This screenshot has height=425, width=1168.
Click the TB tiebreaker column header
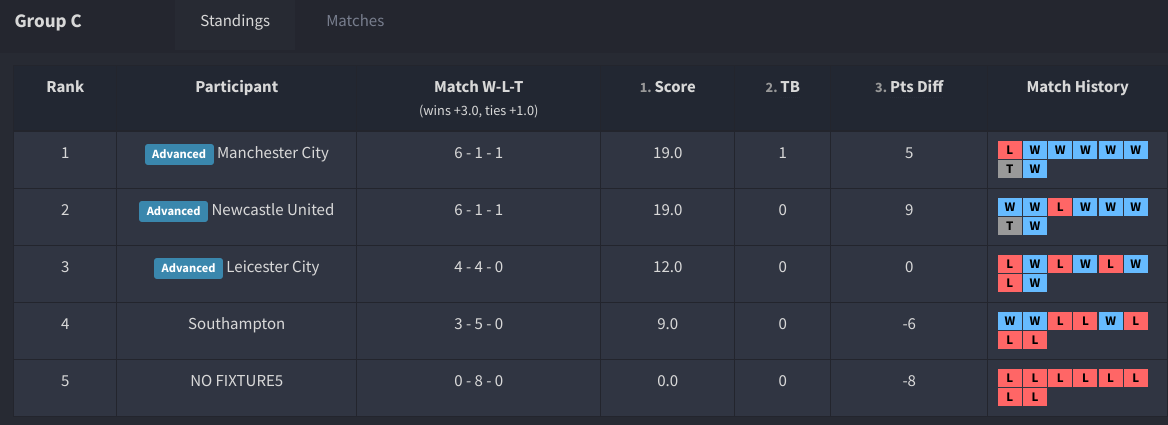click(789, 87)
